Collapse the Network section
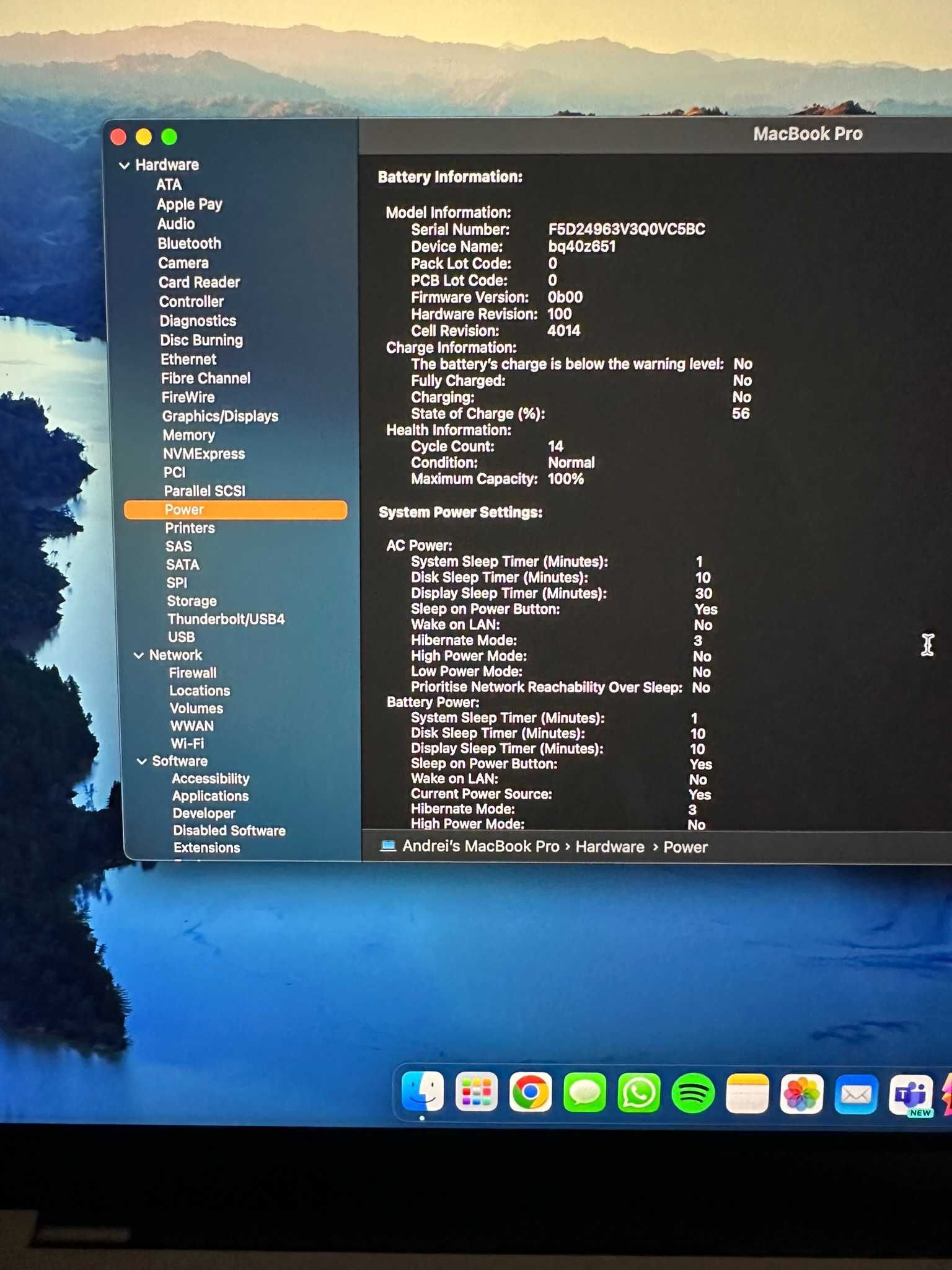Viewport: 952px width, 1270px height. pos(139,655)
